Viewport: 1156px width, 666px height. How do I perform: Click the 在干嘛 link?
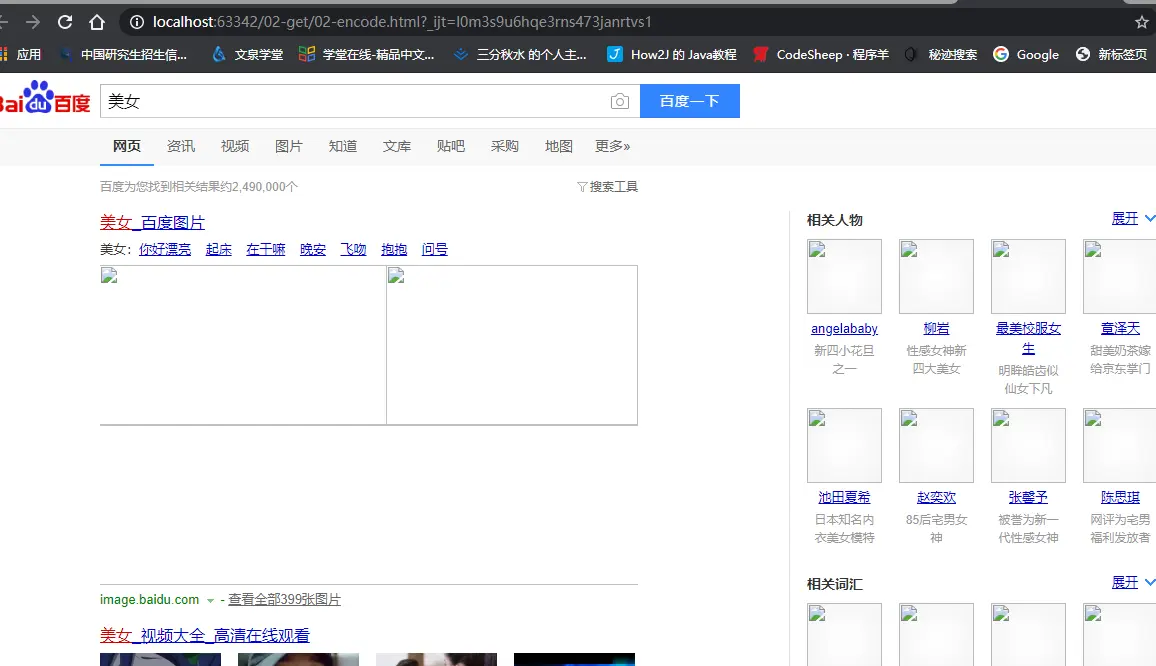pyautogui.click(x=265, y=249)
